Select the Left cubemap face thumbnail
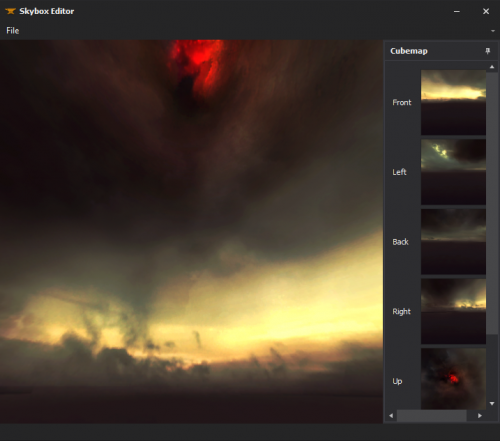The image size is (500, 441). coord(453,172)
